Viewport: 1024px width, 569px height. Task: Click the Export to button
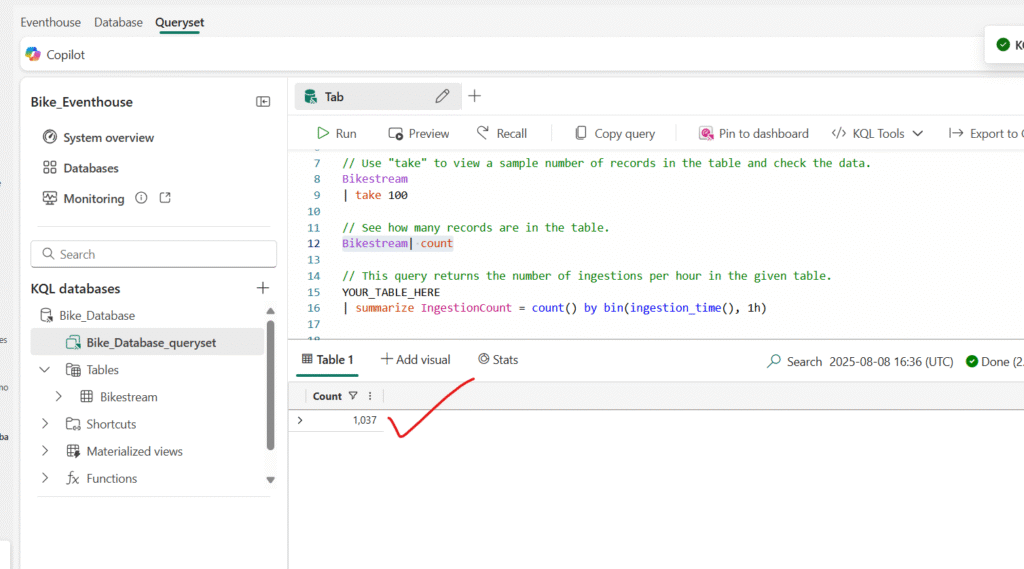(985, 133)
